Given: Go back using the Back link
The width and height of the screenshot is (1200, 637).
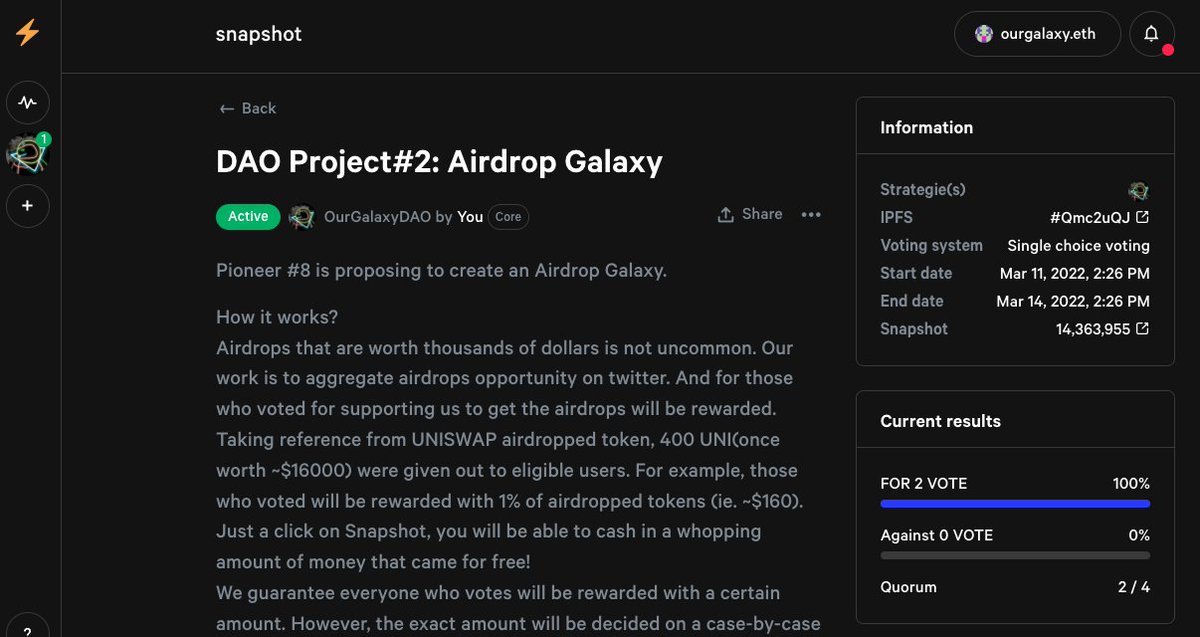Looking at the screenshot, I should pyautogui.click(x=248, y=108).
